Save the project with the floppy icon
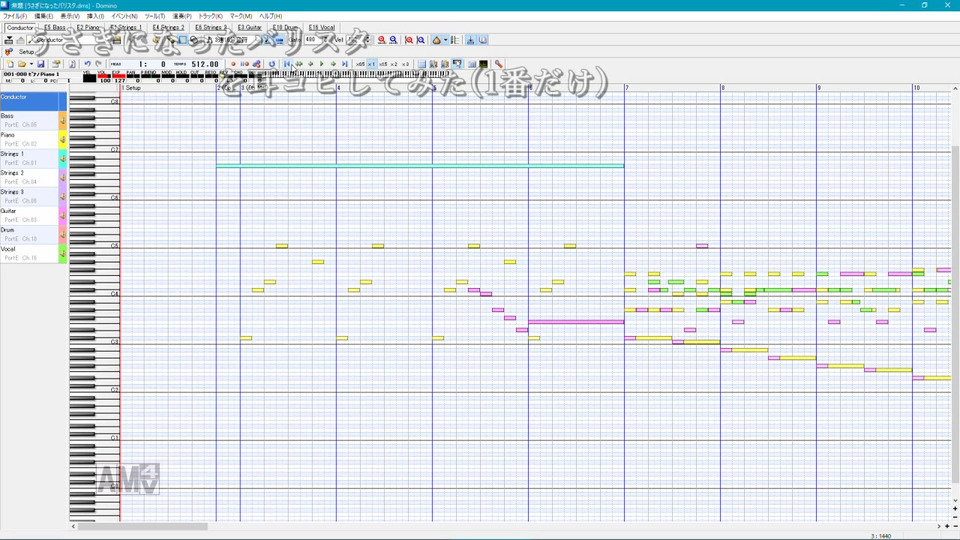The image size is (960, 540). click(41, 64)
